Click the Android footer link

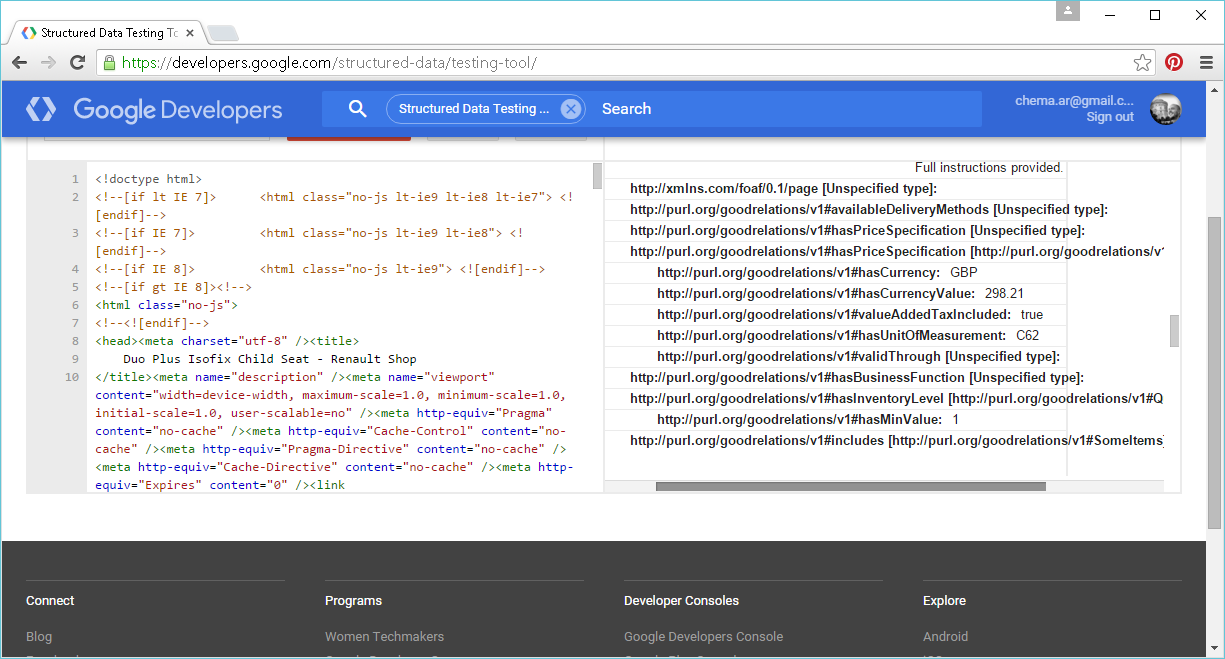pos(945,636)
